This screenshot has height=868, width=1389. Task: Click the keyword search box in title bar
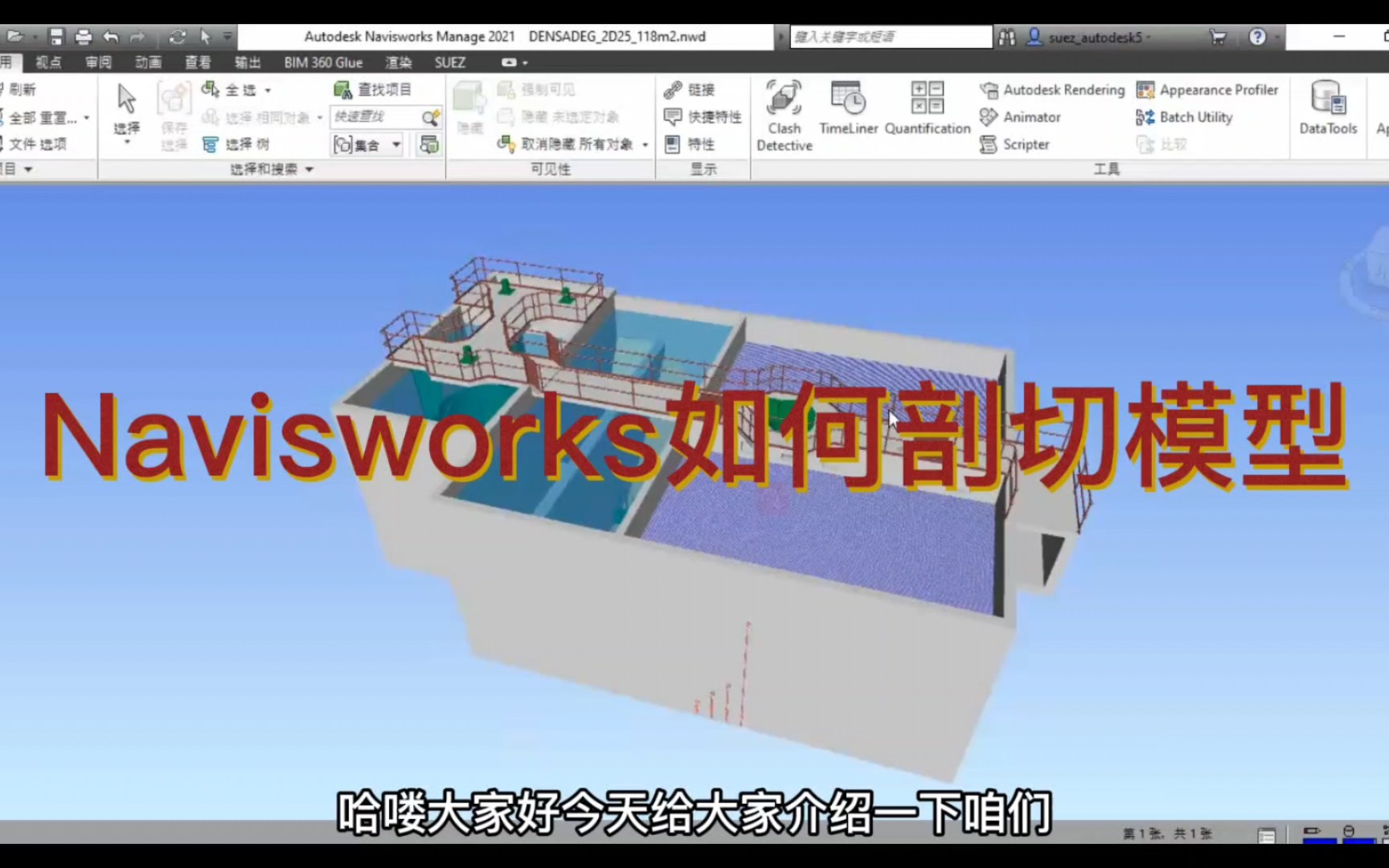[891, 37]
